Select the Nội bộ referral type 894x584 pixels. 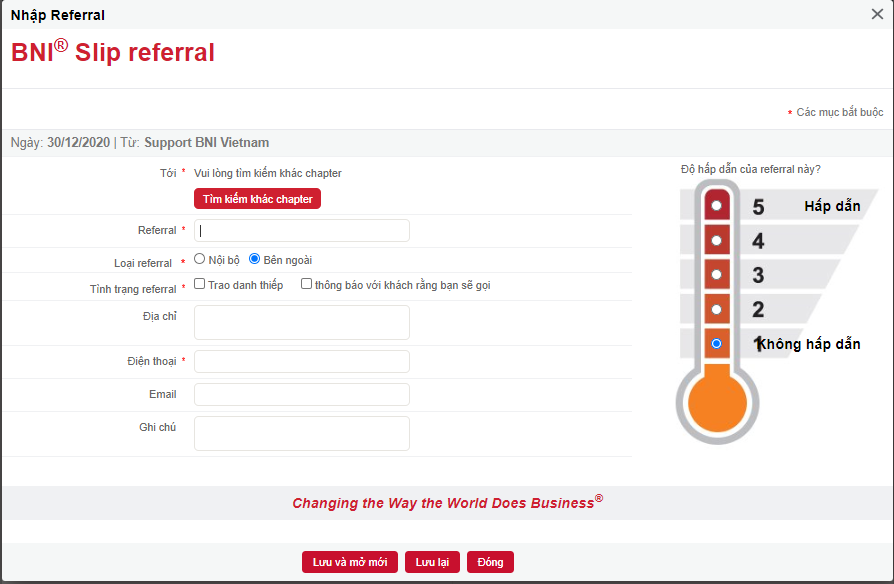[x=200, y=259]
